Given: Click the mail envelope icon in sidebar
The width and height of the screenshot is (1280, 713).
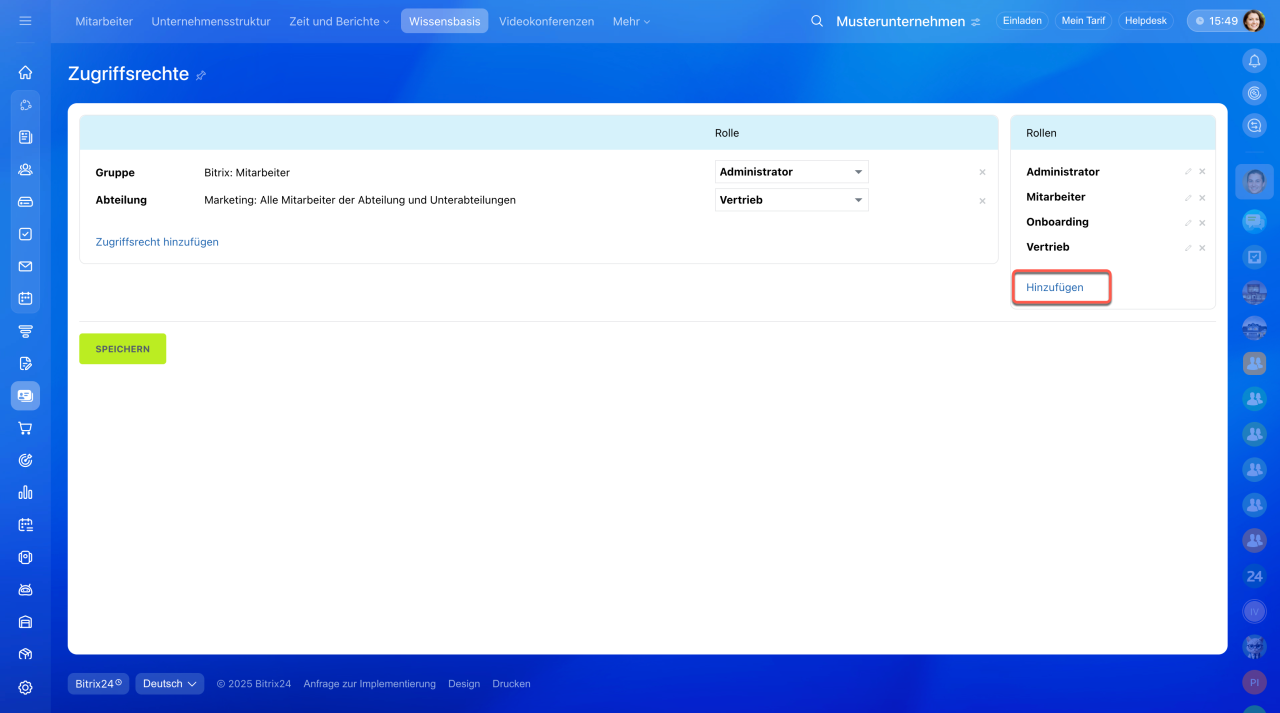Looking at the screenshot, I should [x=25, y=266].
